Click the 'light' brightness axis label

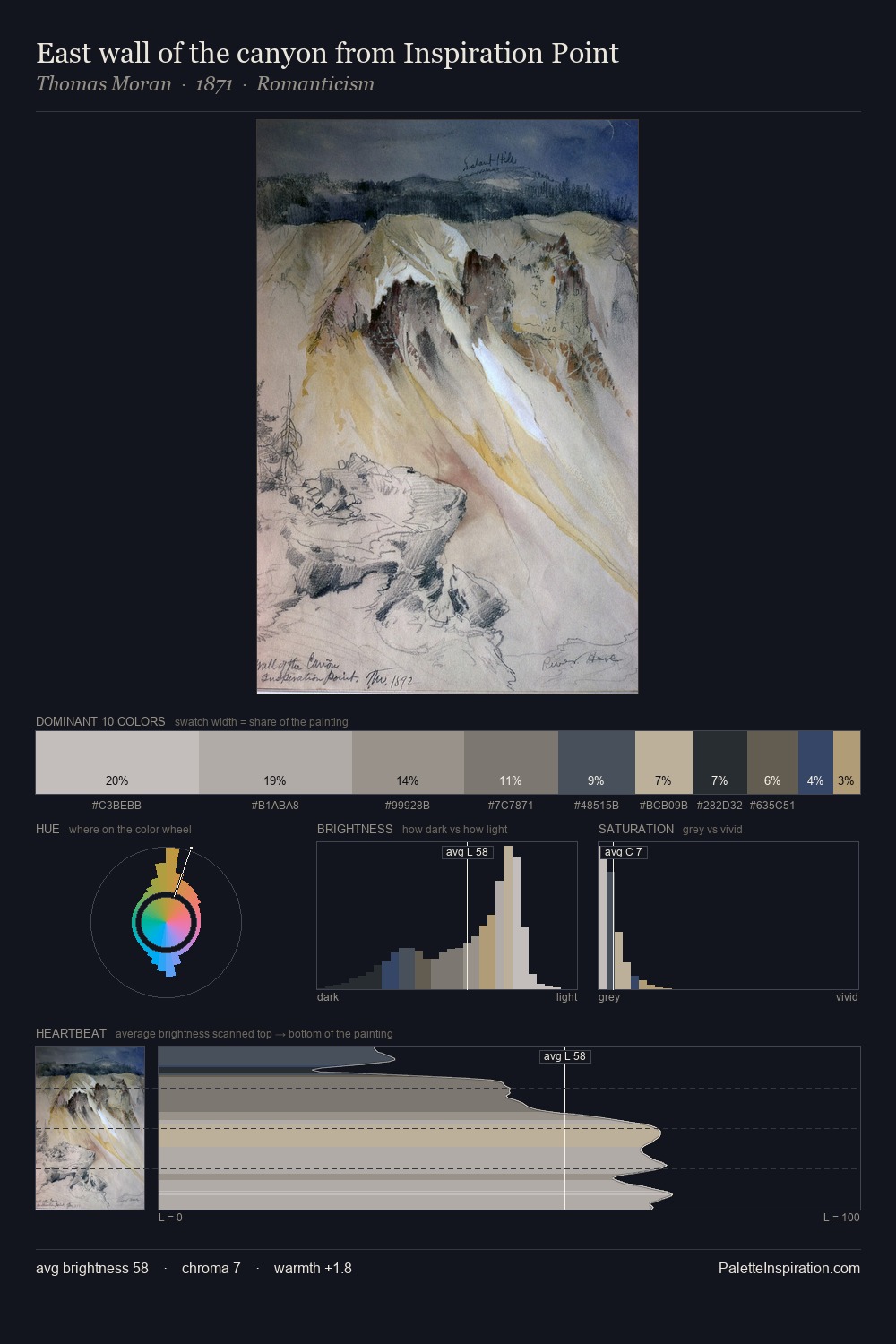click(567, 997)
